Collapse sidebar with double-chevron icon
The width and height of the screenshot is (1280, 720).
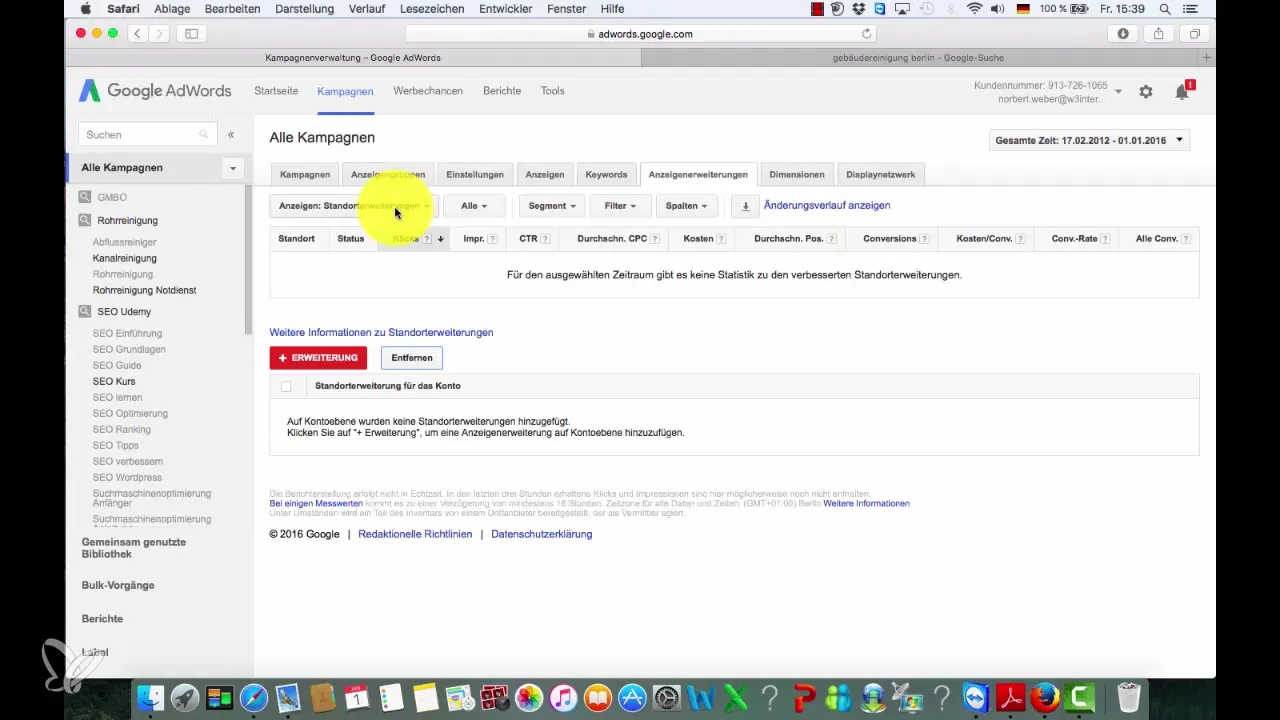click(231, 134)
